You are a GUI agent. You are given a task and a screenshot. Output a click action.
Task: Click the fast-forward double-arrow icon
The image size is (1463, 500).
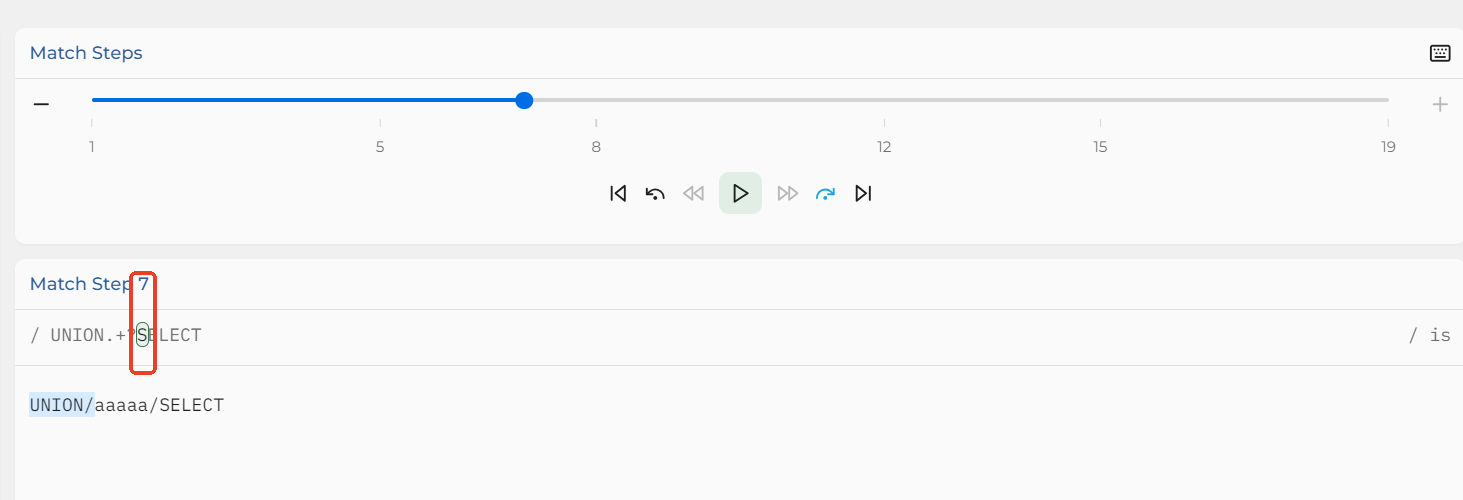pos(788,193)
